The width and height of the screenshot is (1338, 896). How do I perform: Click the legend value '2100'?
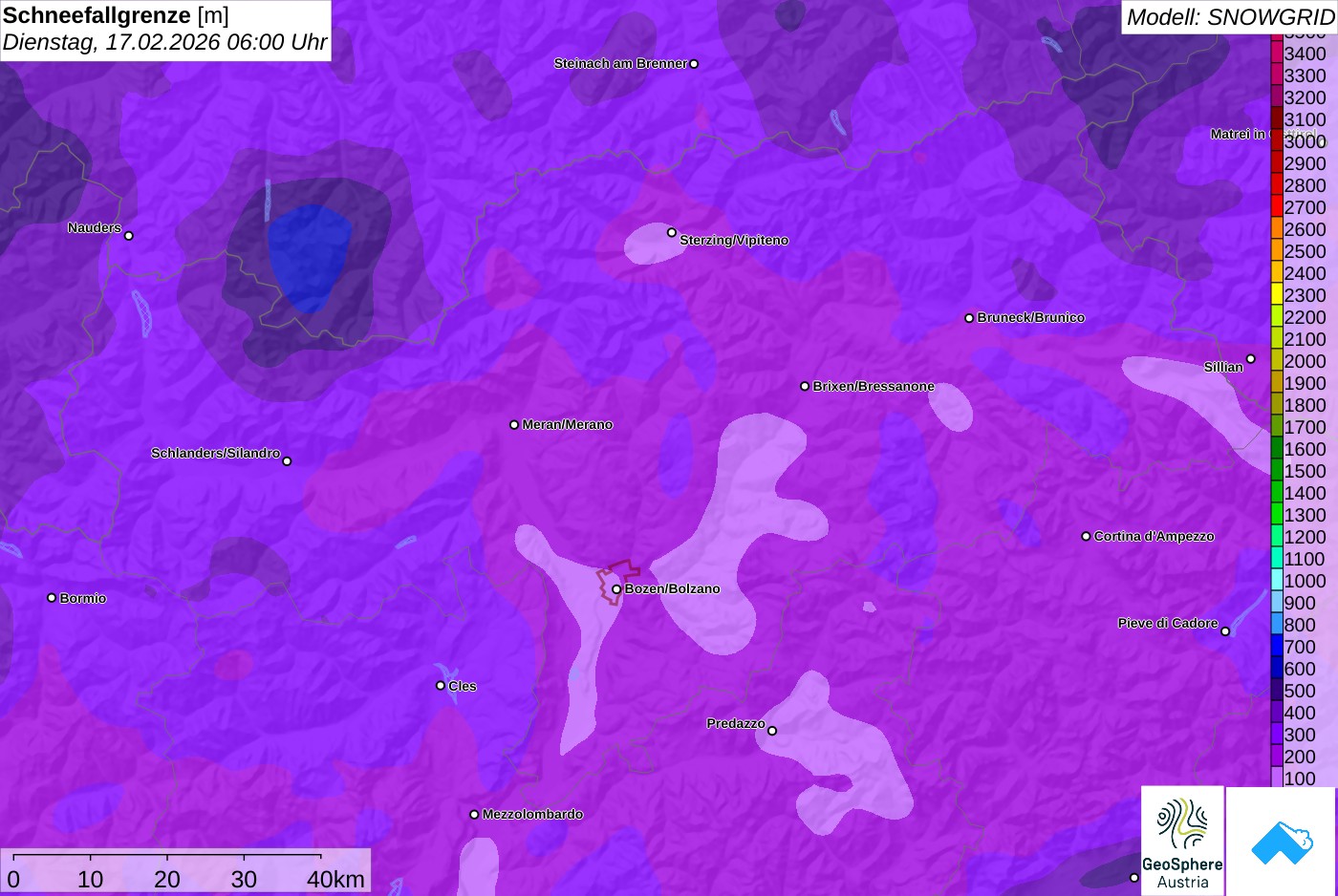pyautogui.click(x=1305, y=339)
